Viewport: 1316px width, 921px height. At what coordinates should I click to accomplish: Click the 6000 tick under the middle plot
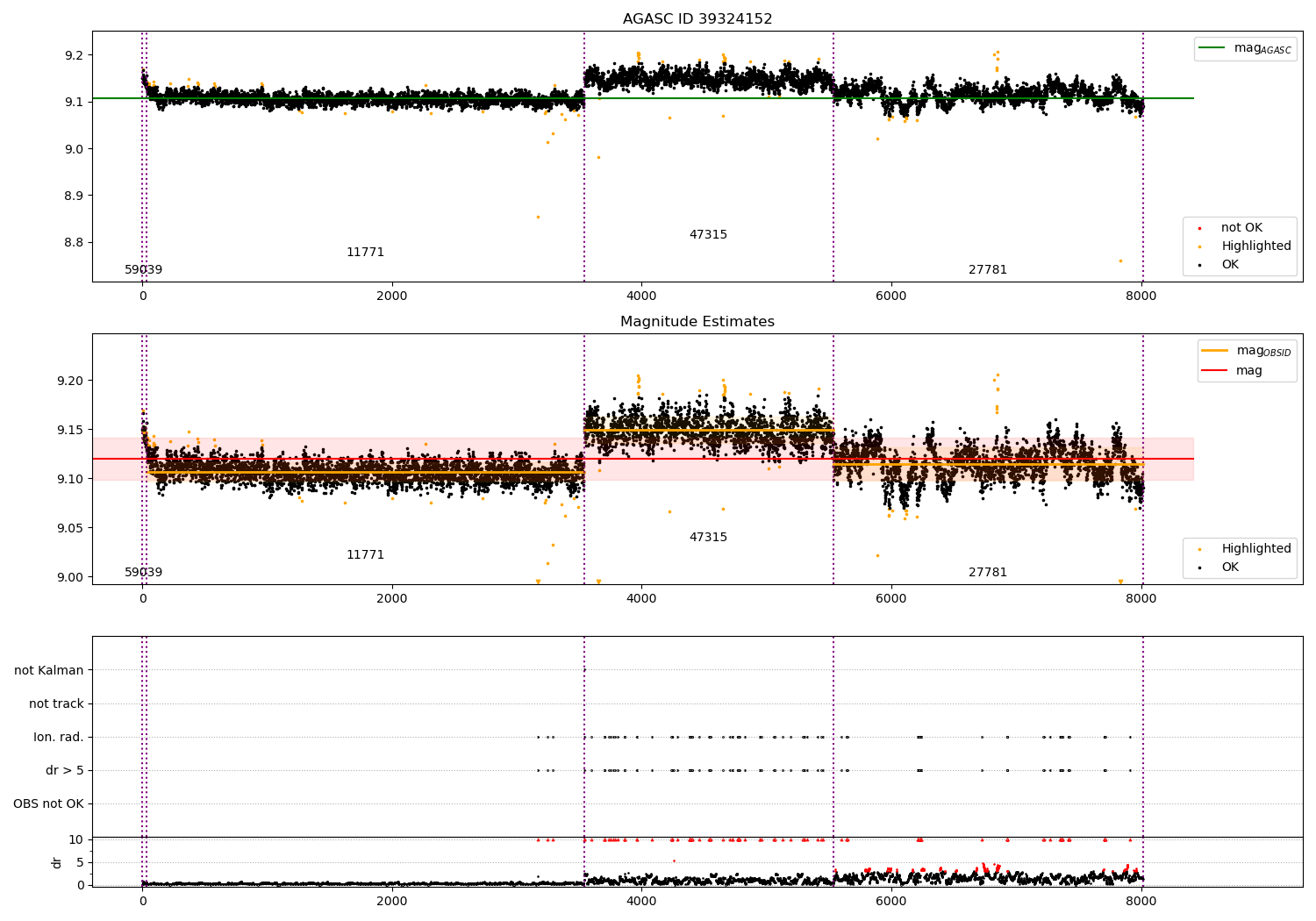click(x=891, y=599)
